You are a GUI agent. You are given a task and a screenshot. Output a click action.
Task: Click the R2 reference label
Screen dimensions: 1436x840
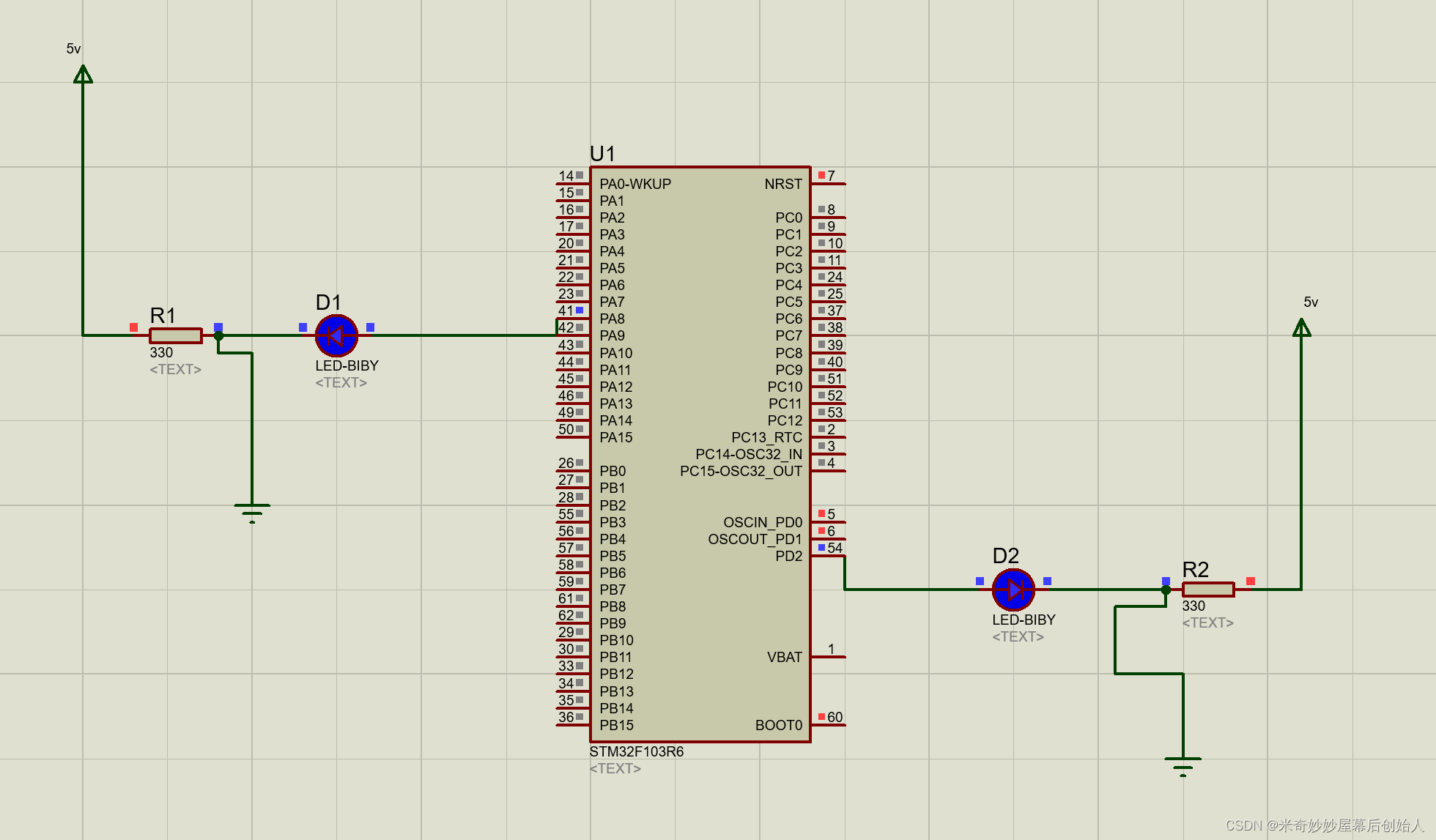click(1196, 569)
